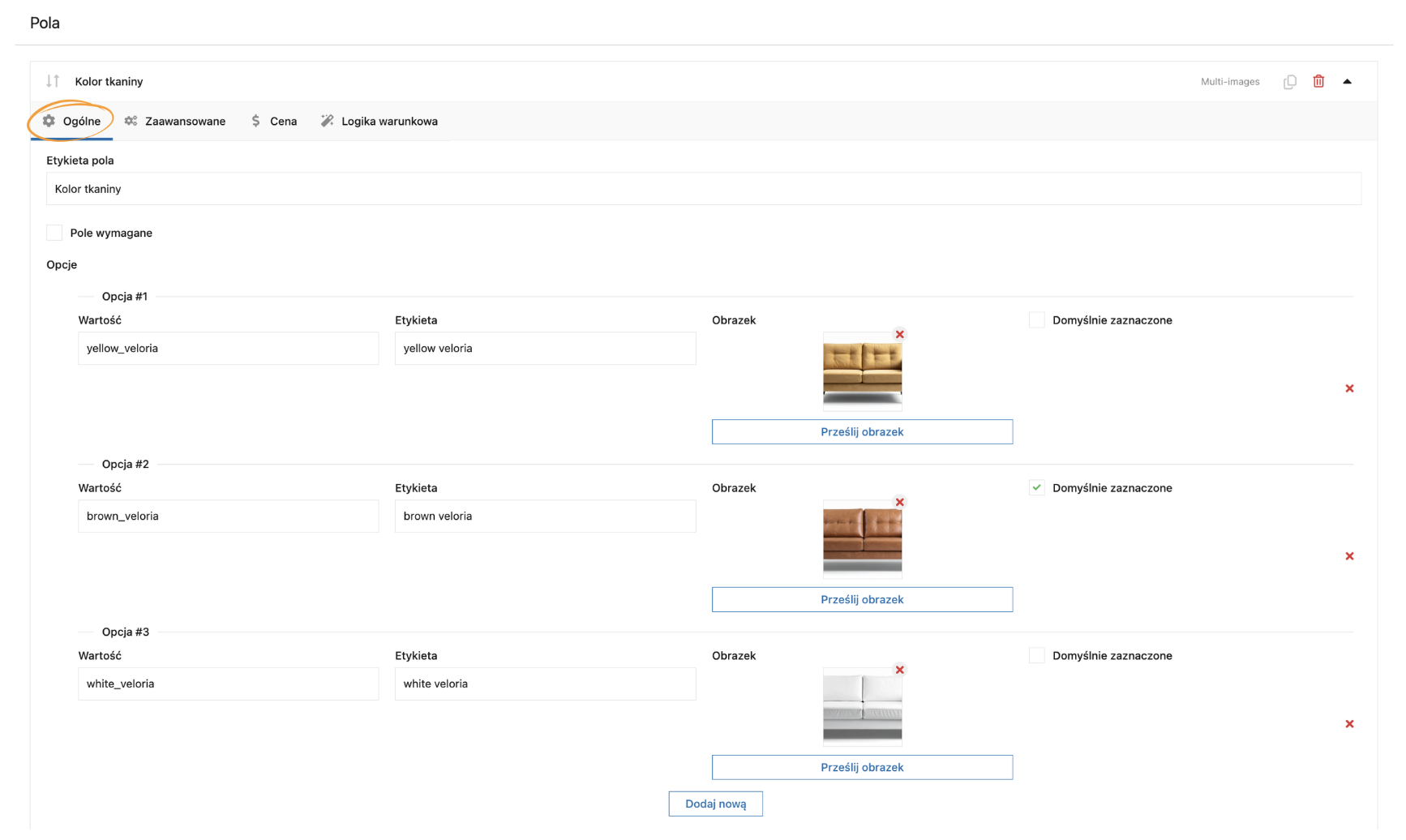This screenshot has height=840, width=1406.
Task: Delete Opcja #1 row using the right-side X
Action: [1349, 388]
